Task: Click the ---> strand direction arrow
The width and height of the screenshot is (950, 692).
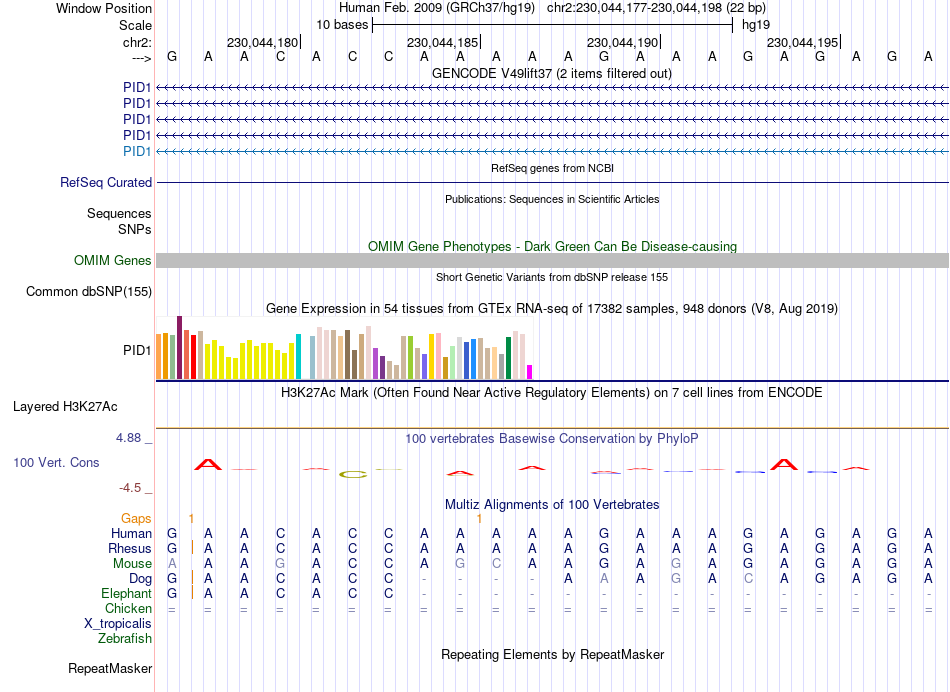Action: tap(141, 59)
